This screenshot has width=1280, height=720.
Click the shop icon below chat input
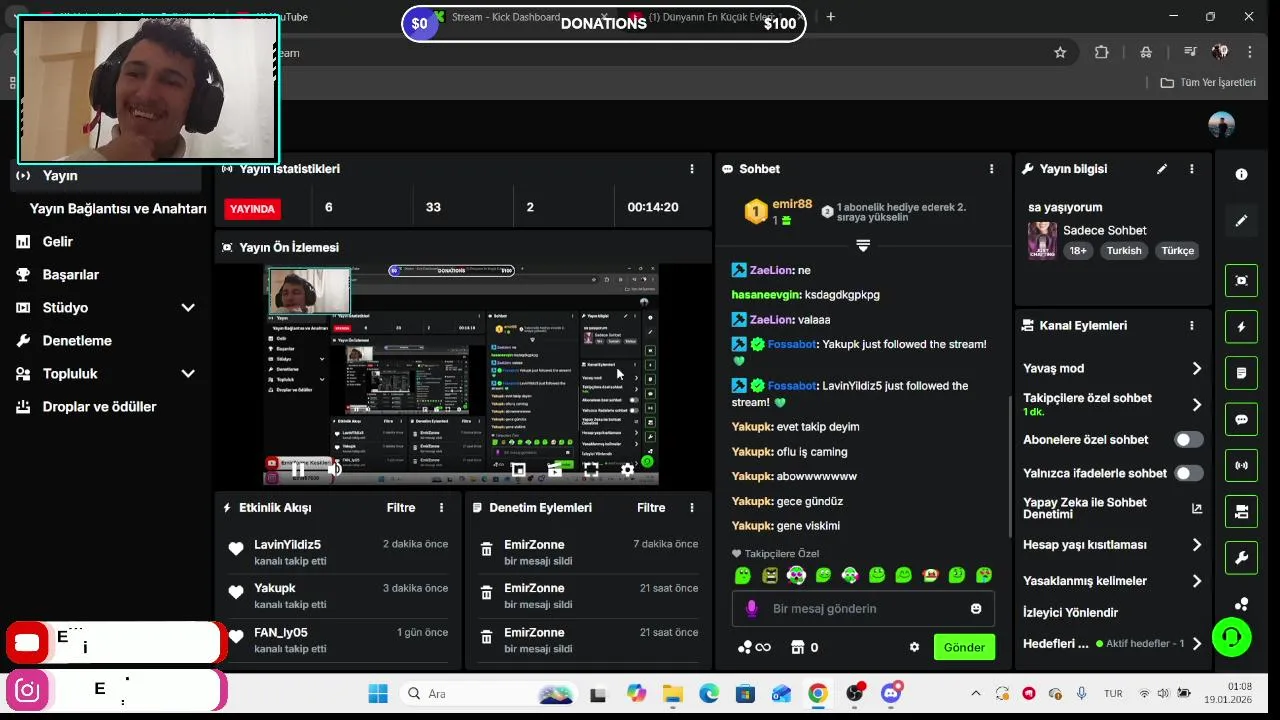(x=797, y=647)
